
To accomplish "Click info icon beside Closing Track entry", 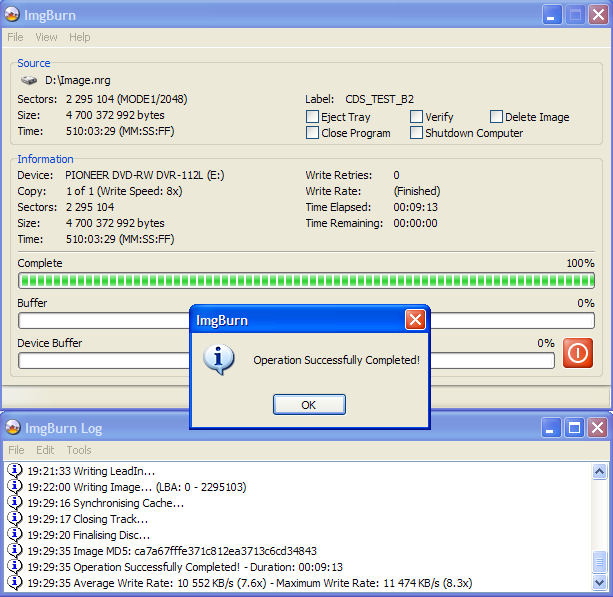I will click(14, 518).
